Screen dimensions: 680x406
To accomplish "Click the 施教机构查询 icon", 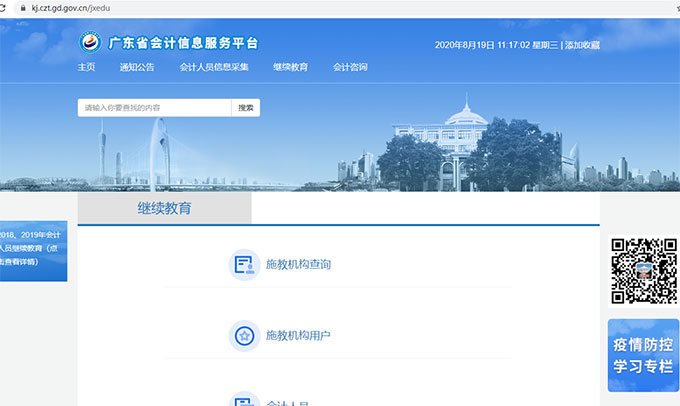I will 244,264.
